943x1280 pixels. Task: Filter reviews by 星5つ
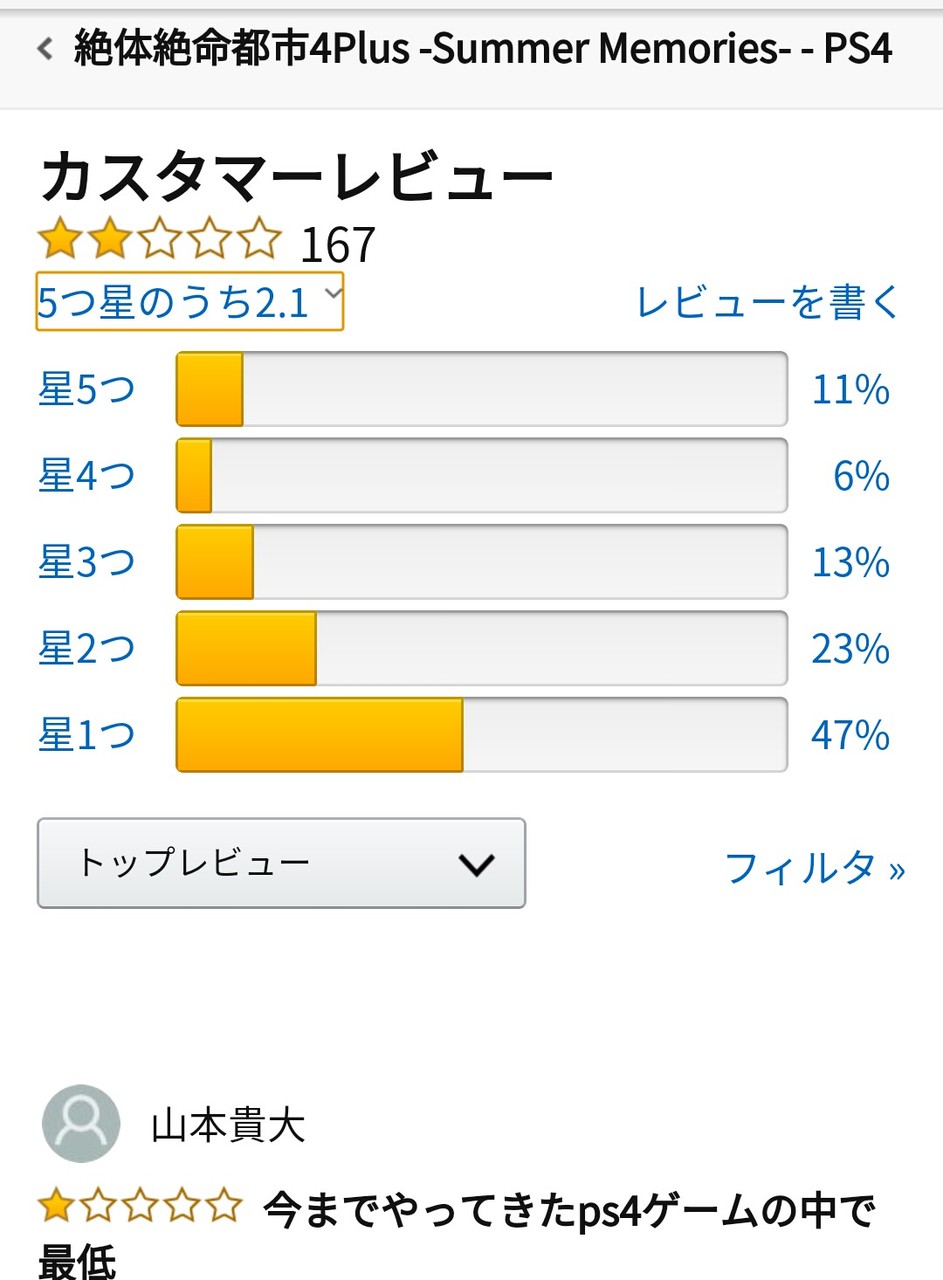(x=87, y=389)
